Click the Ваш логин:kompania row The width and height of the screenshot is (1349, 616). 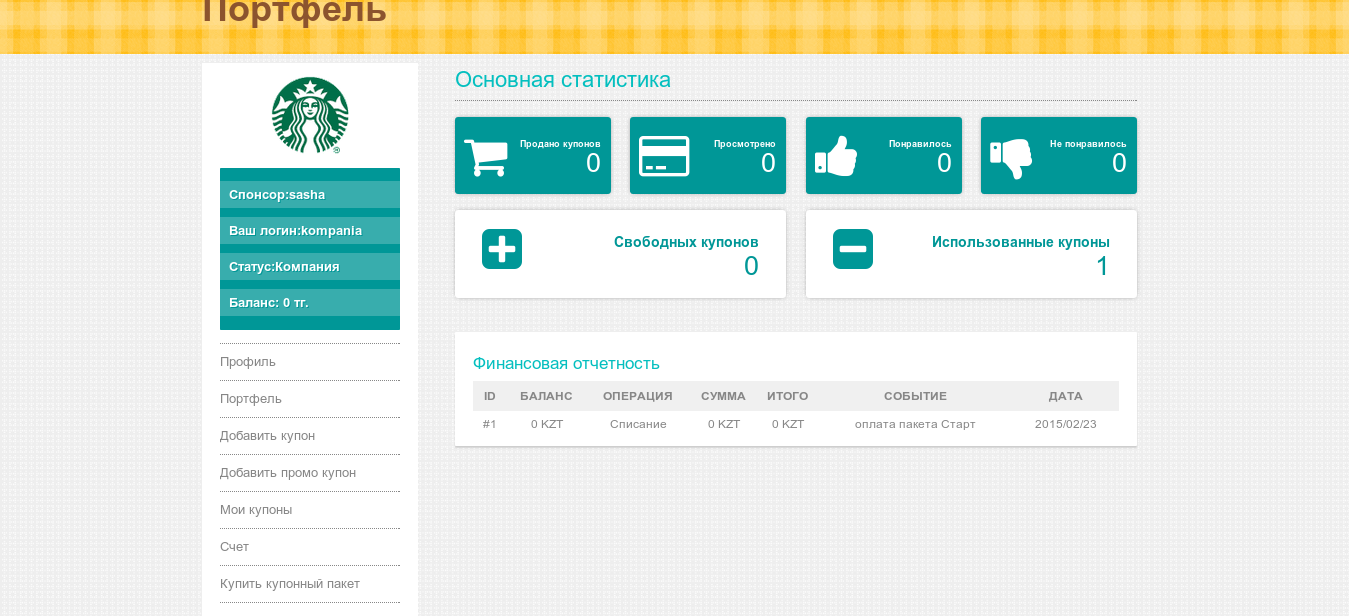click(x=310, y=231)
